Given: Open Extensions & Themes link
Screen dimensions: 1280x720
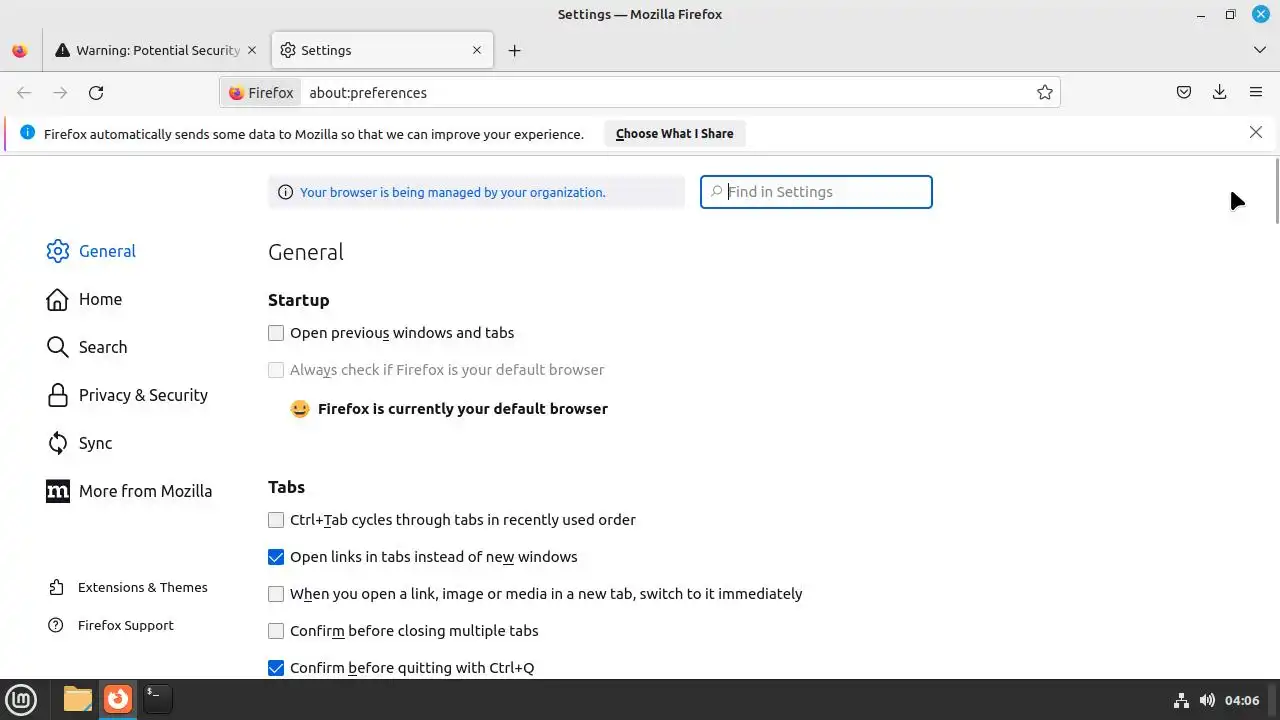Looking at the screenshot, I should 127,588.
